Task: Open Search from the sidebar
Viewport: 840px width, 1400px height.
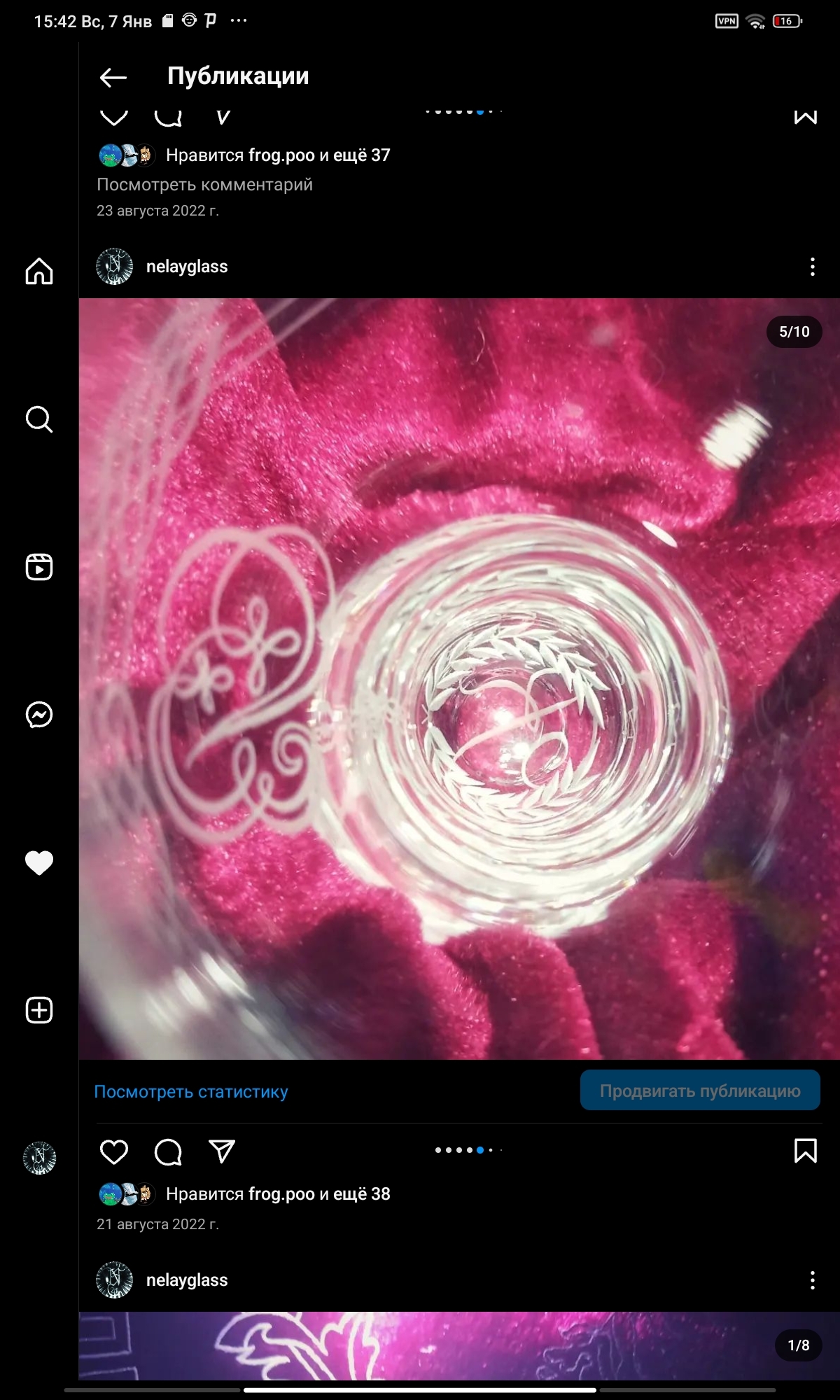Action: pos(39,419)
